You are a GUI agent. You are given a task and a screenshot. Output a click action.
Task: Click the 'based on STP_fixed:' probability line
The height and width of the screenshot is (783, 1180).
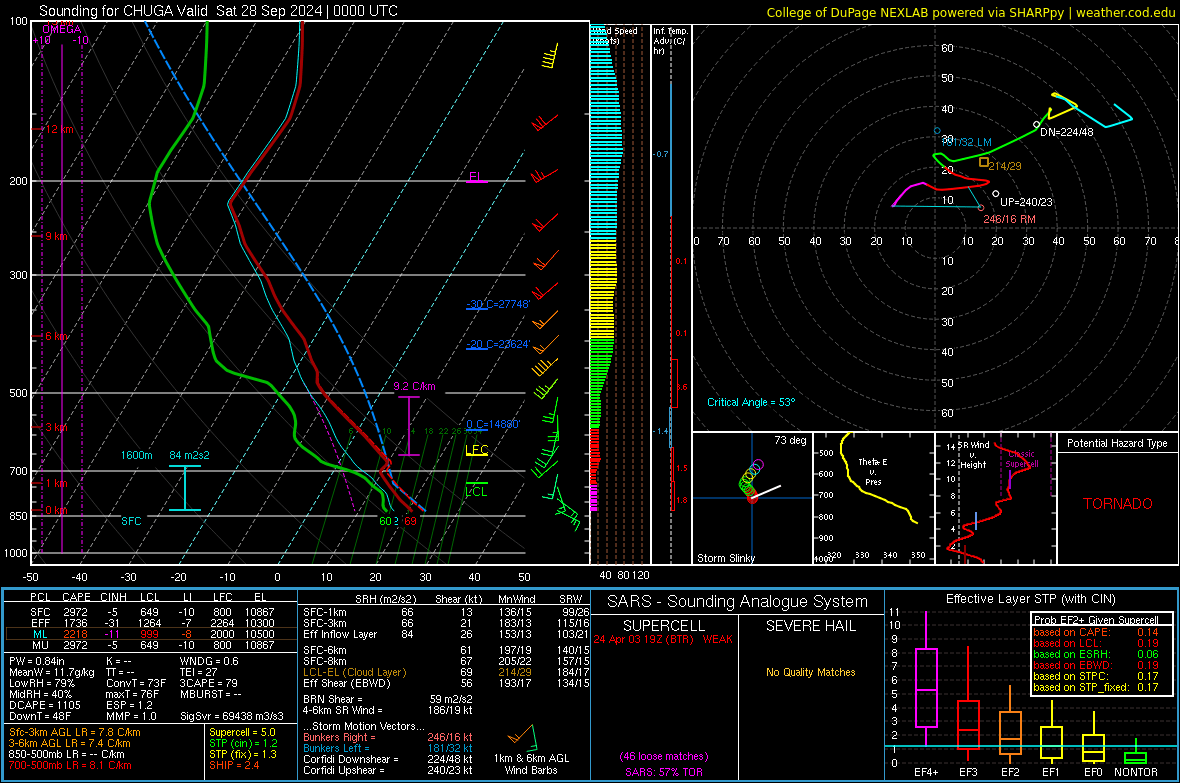(x=1096, y=687)
